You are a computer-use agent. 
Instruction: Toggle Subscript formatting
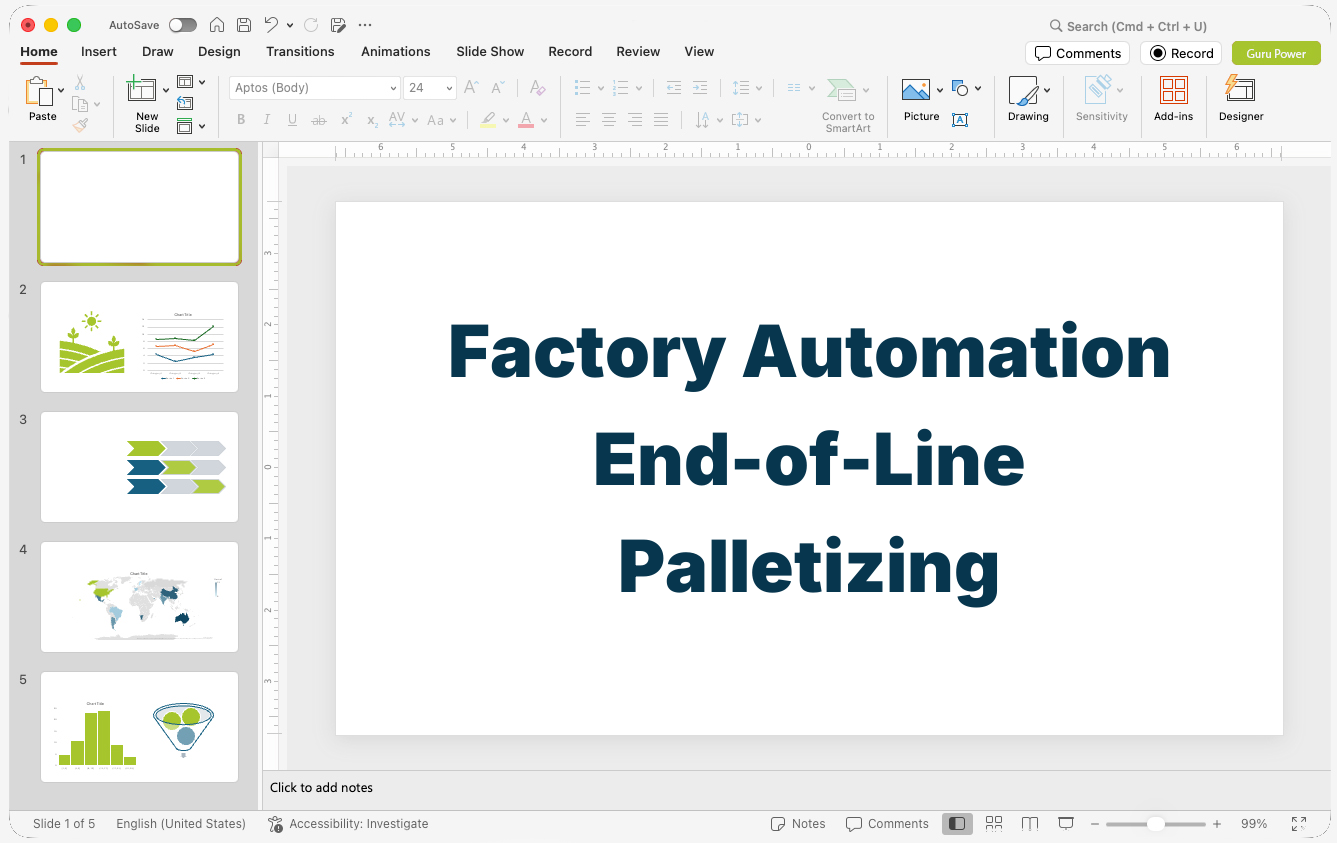point(372,120)
